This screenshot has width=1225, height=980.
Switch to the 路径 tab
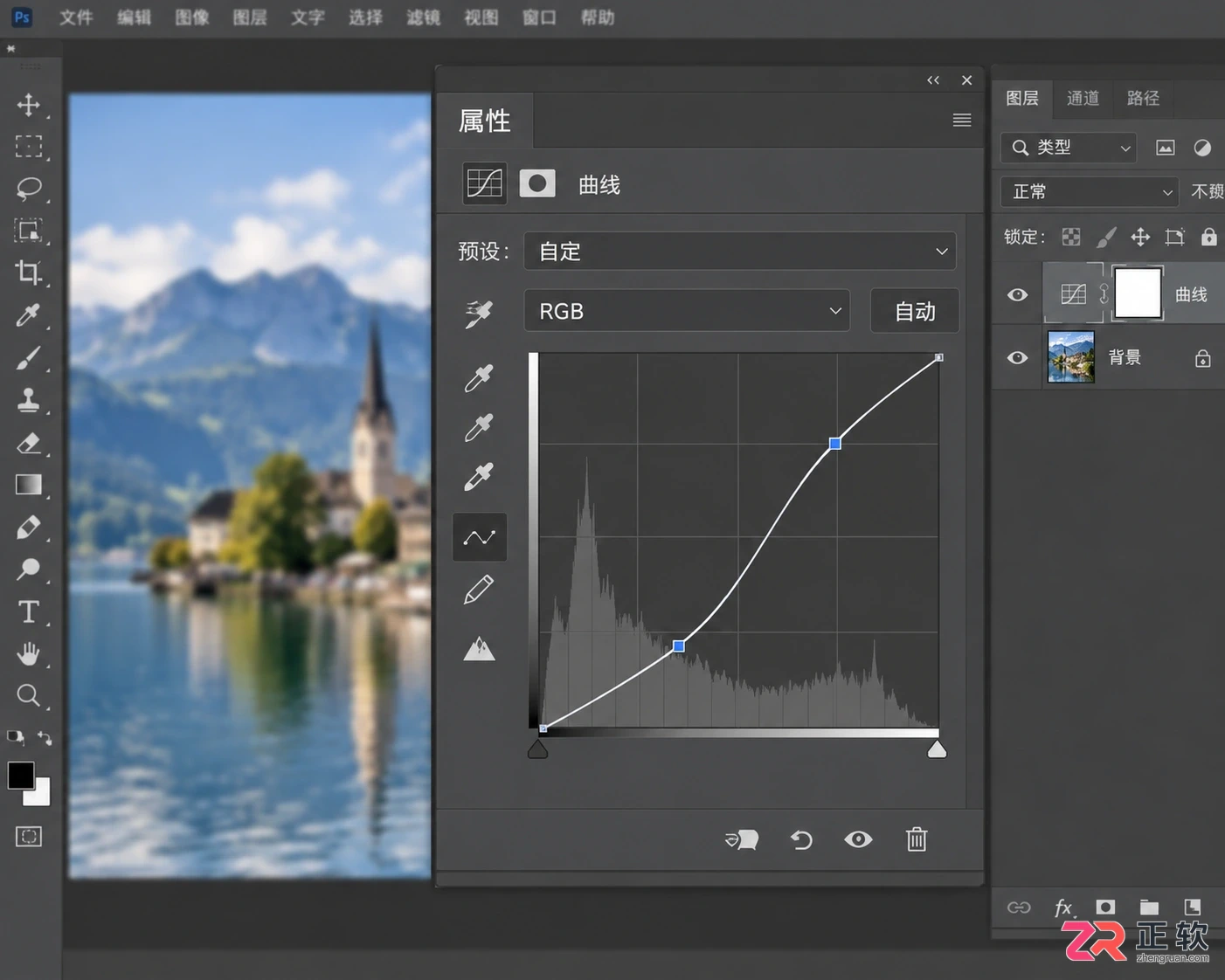(x=1143, y=99)
